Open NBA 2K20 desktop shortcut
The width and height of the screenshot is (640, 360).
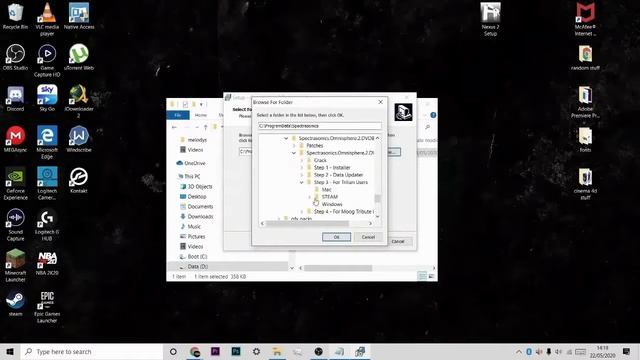(47, 262)
